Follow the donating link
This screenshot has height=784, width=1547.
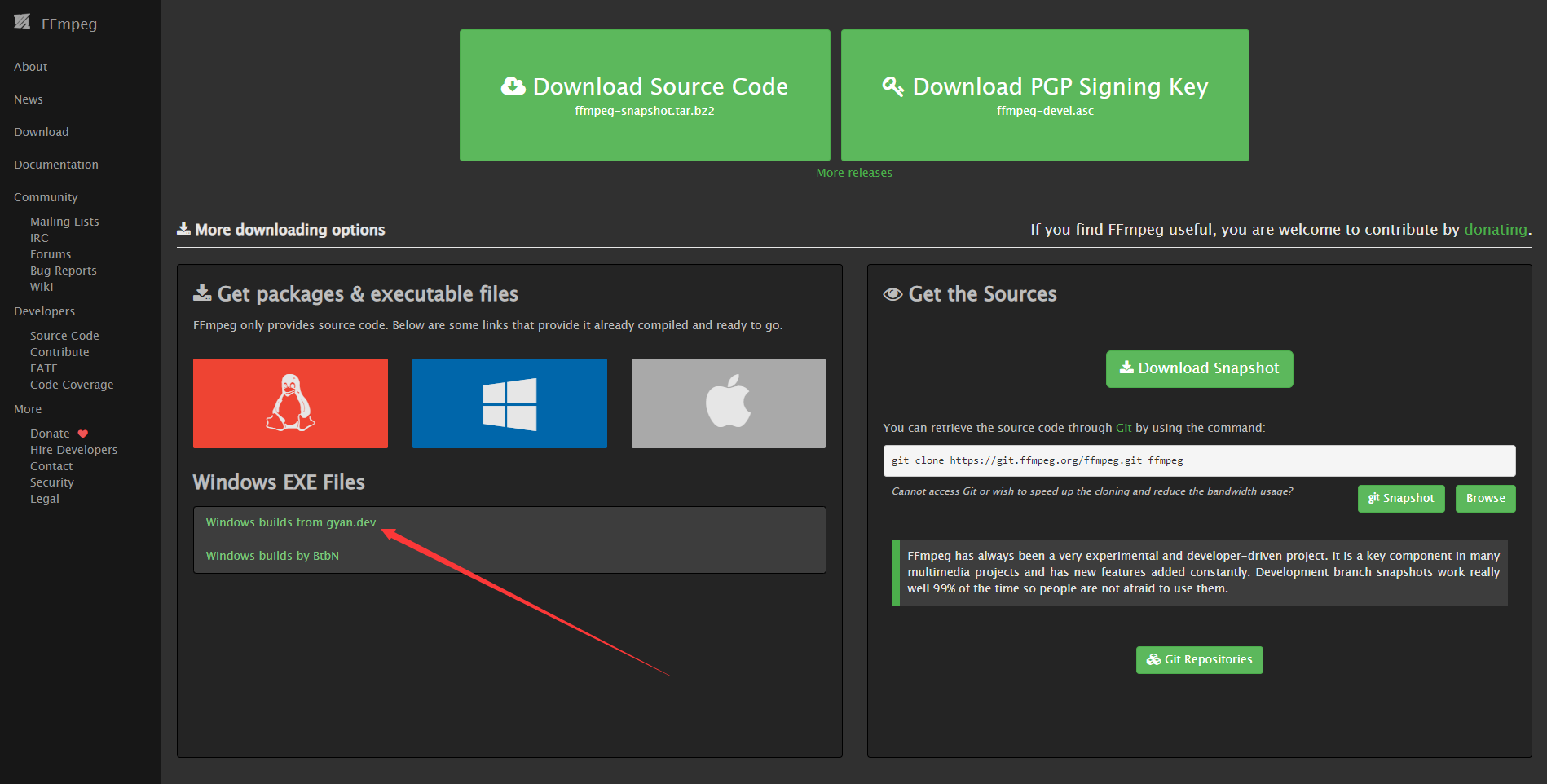[x=1496, y=230]
